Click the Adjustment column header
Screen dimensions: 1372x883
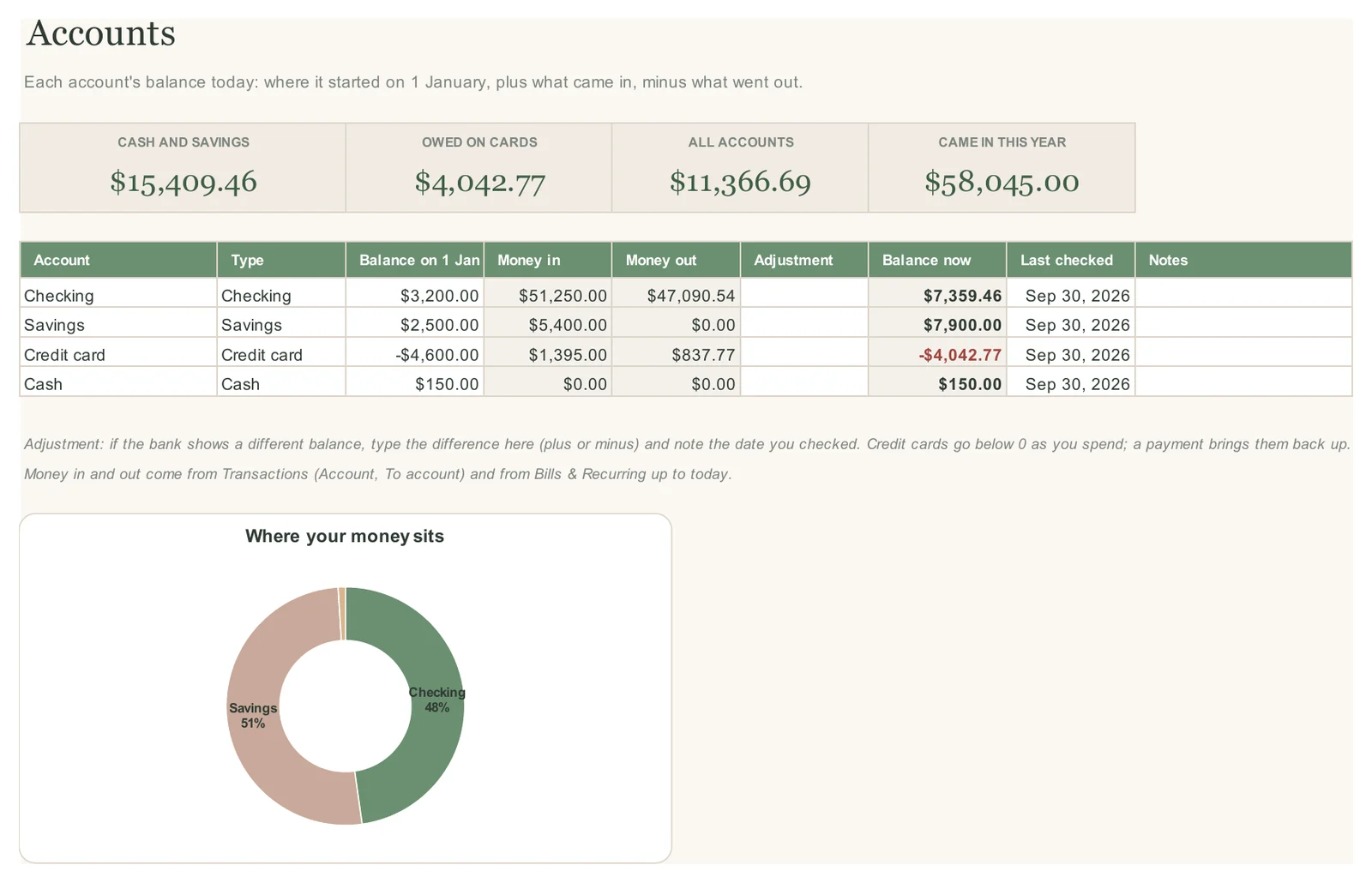click(x=804, y=260)
